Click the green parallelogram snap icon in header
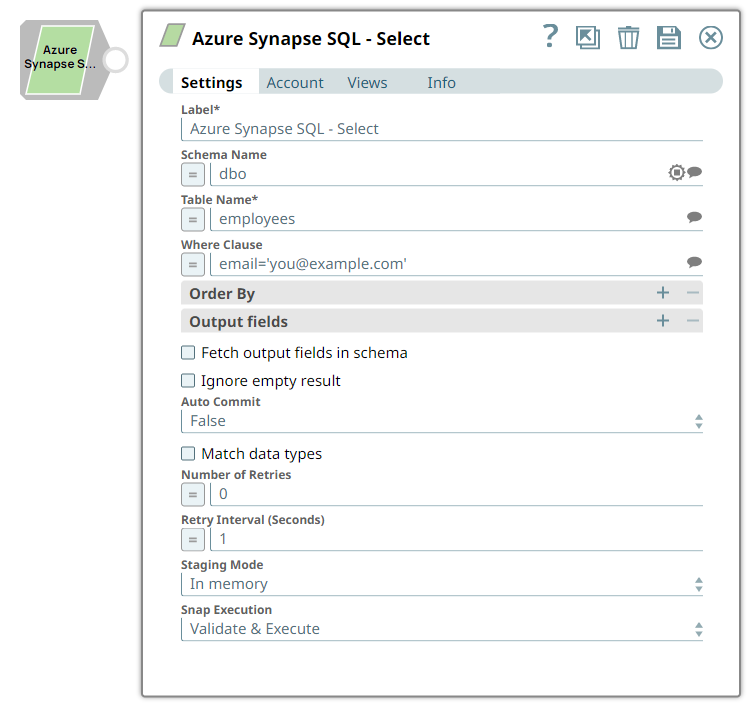752x706 pixels. click(173, 35)
